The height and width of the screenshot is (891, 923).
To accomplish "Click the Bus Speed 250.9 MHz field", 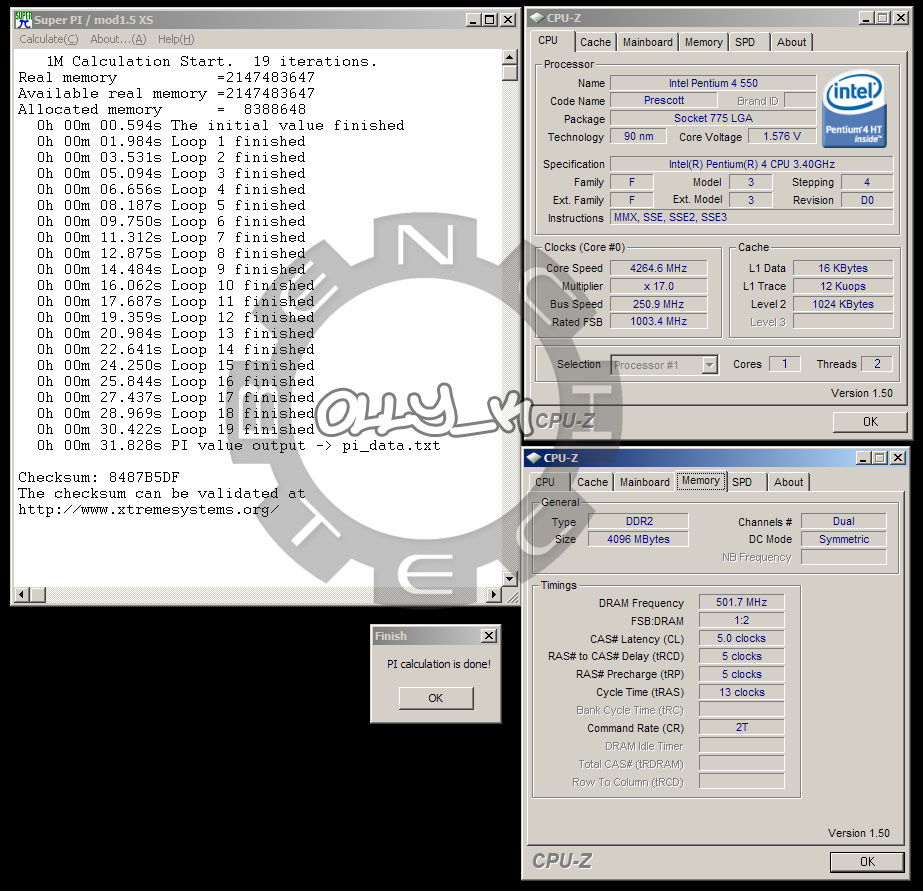I will [x=658, y=304].
